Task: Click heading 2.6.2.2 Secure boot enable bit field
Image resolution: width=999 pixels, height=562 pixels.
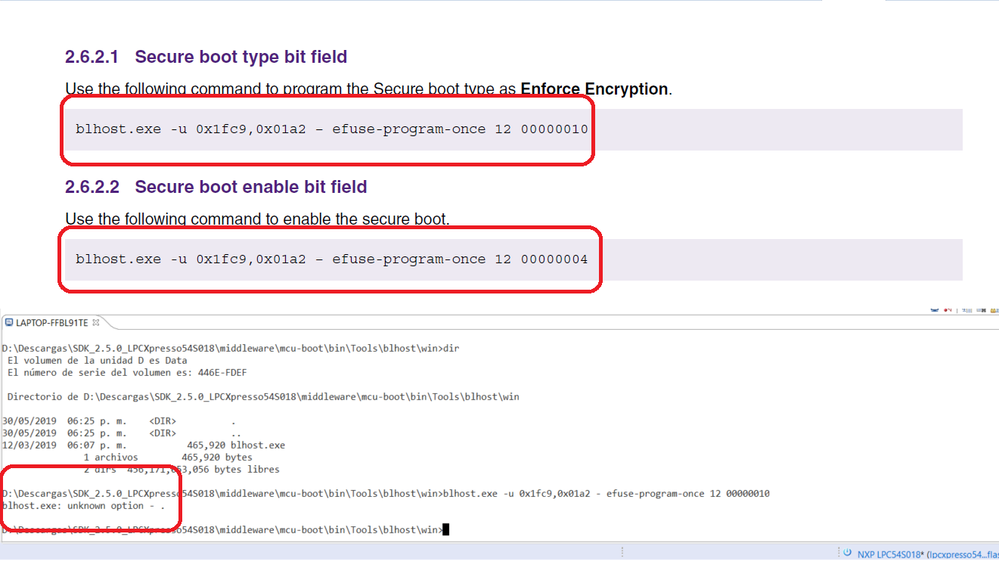Action: coord(216,187)
